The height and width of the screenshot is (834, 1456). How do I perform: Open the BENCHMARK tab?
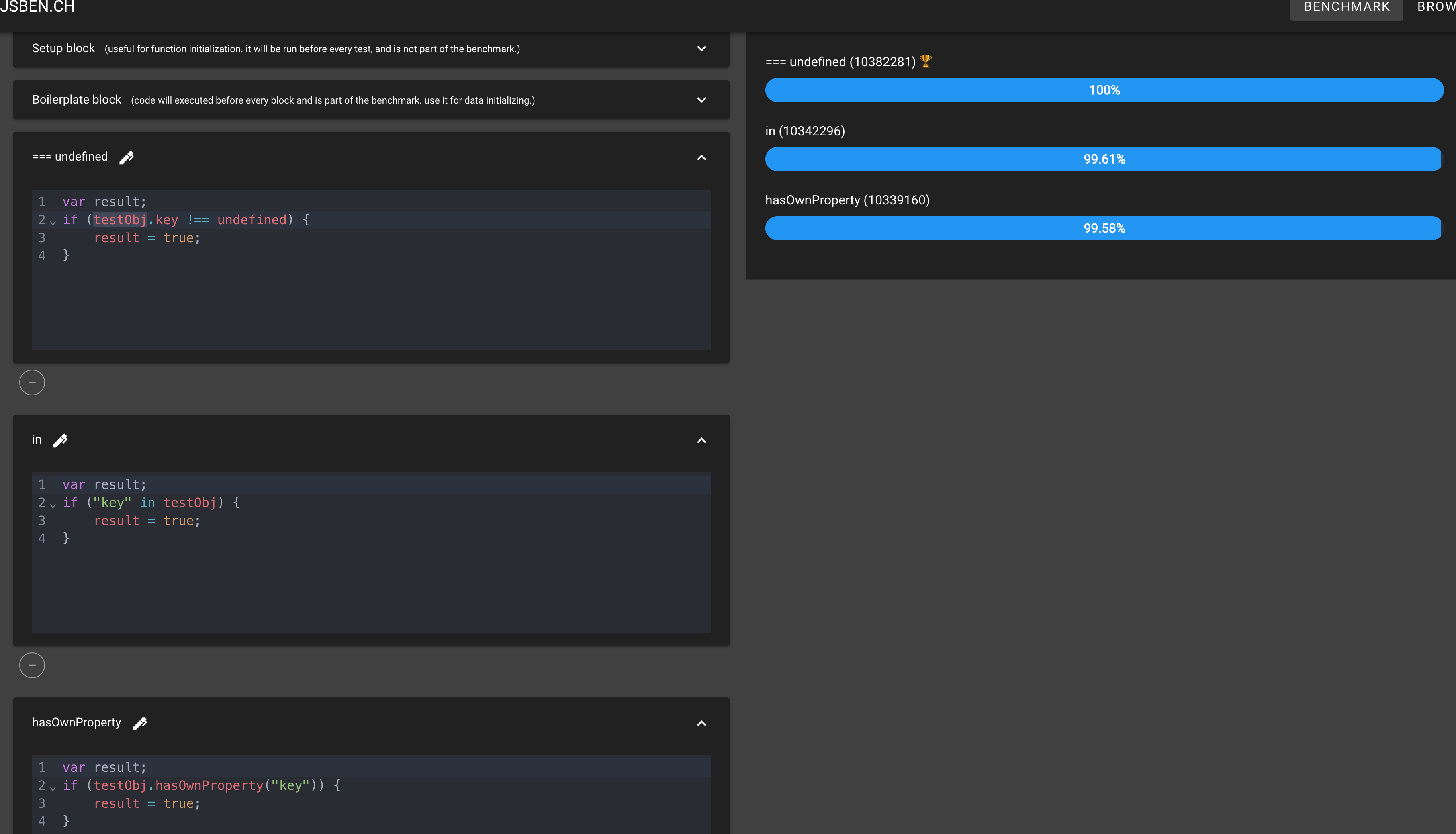click(1346, 8)
